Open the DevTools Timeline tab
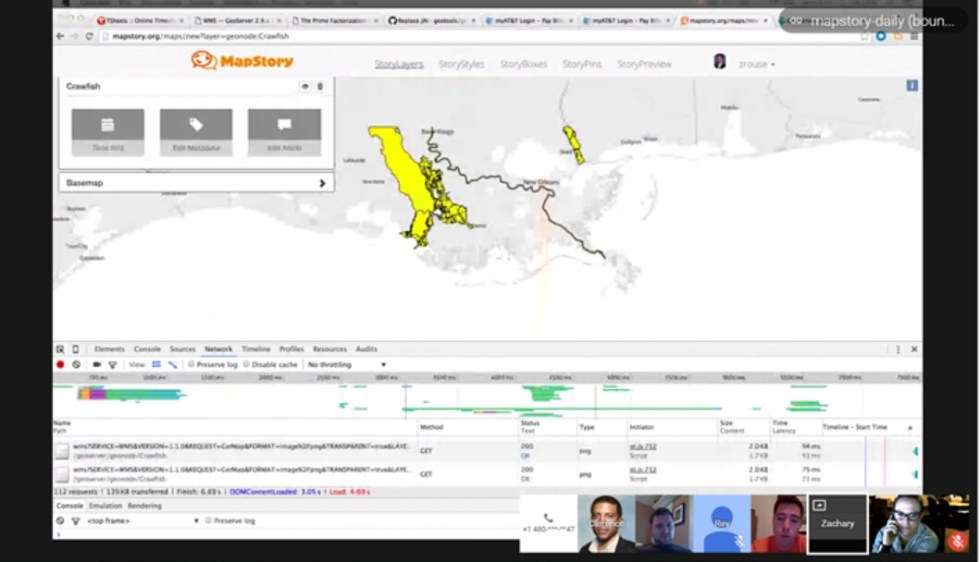 point(256,349)
